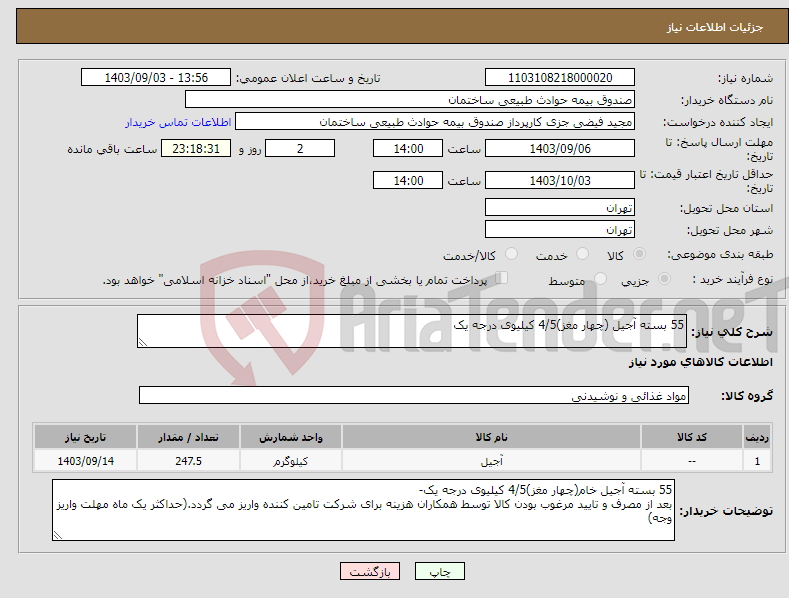This screenshot has height=598, width=789.
Task: Click the اطلاعات کالاهای مورد نیاز heading
Action: click(x=700, y=362)
